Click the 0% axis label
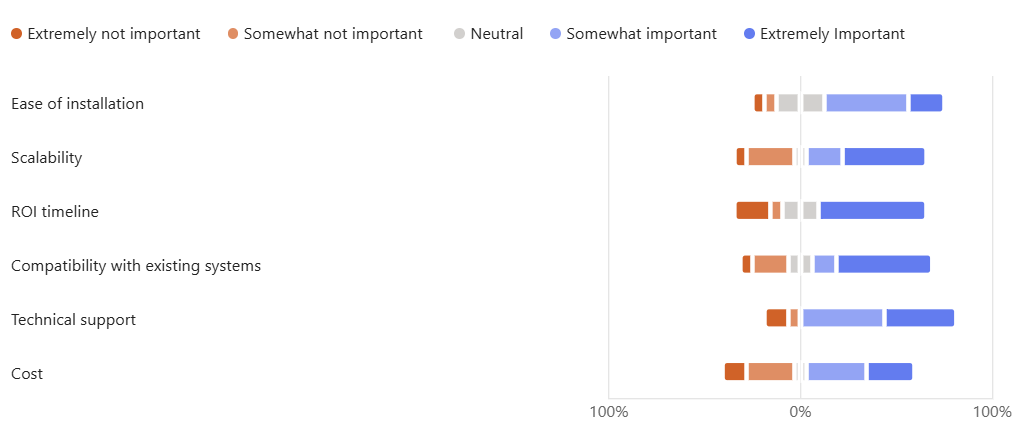This screenshot has width=1036, height=442. point(800,411)
